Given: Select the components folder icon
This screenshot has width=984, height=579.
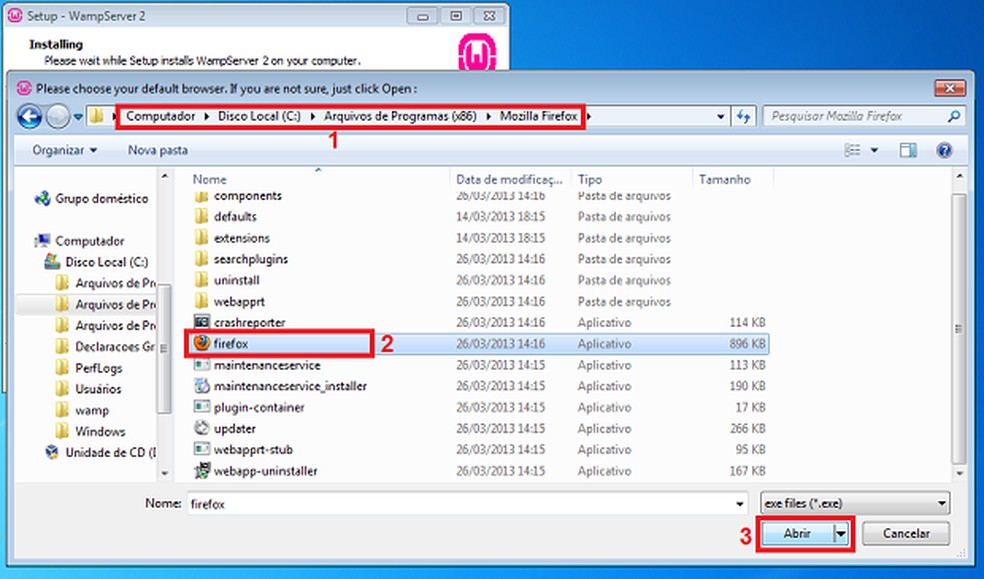Looking at the screenshot, I should pyautogui.click(x=201, y=196).
